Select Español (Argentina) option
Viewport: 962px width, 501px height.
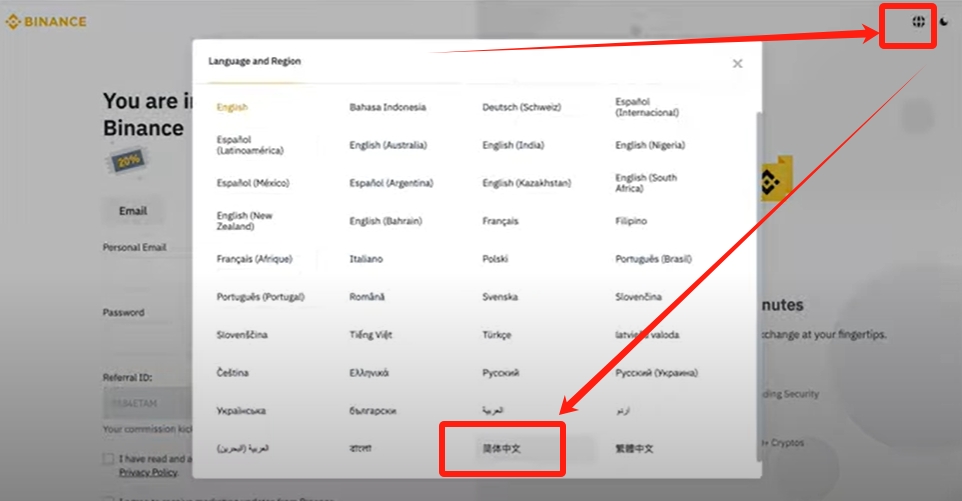(x=391, y=183)
